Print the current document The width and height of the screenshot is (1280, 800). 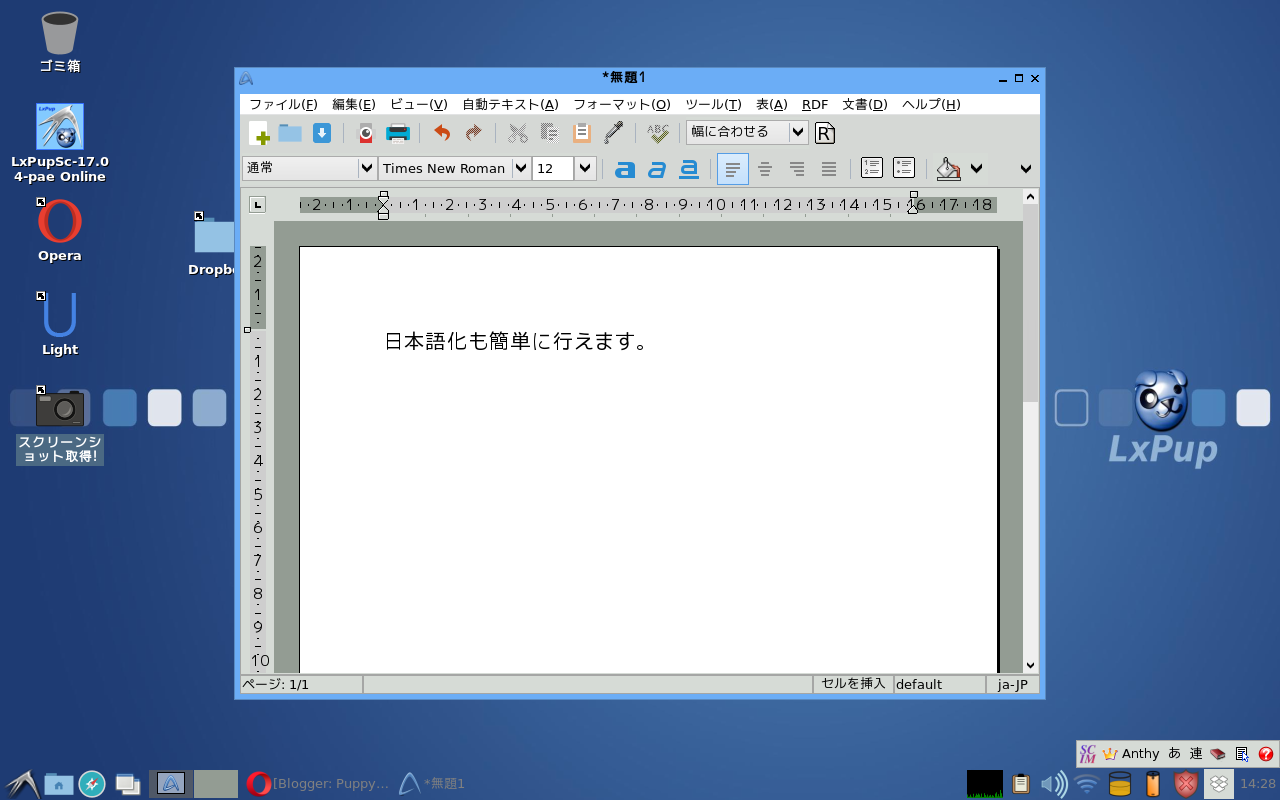pos(397,132)
